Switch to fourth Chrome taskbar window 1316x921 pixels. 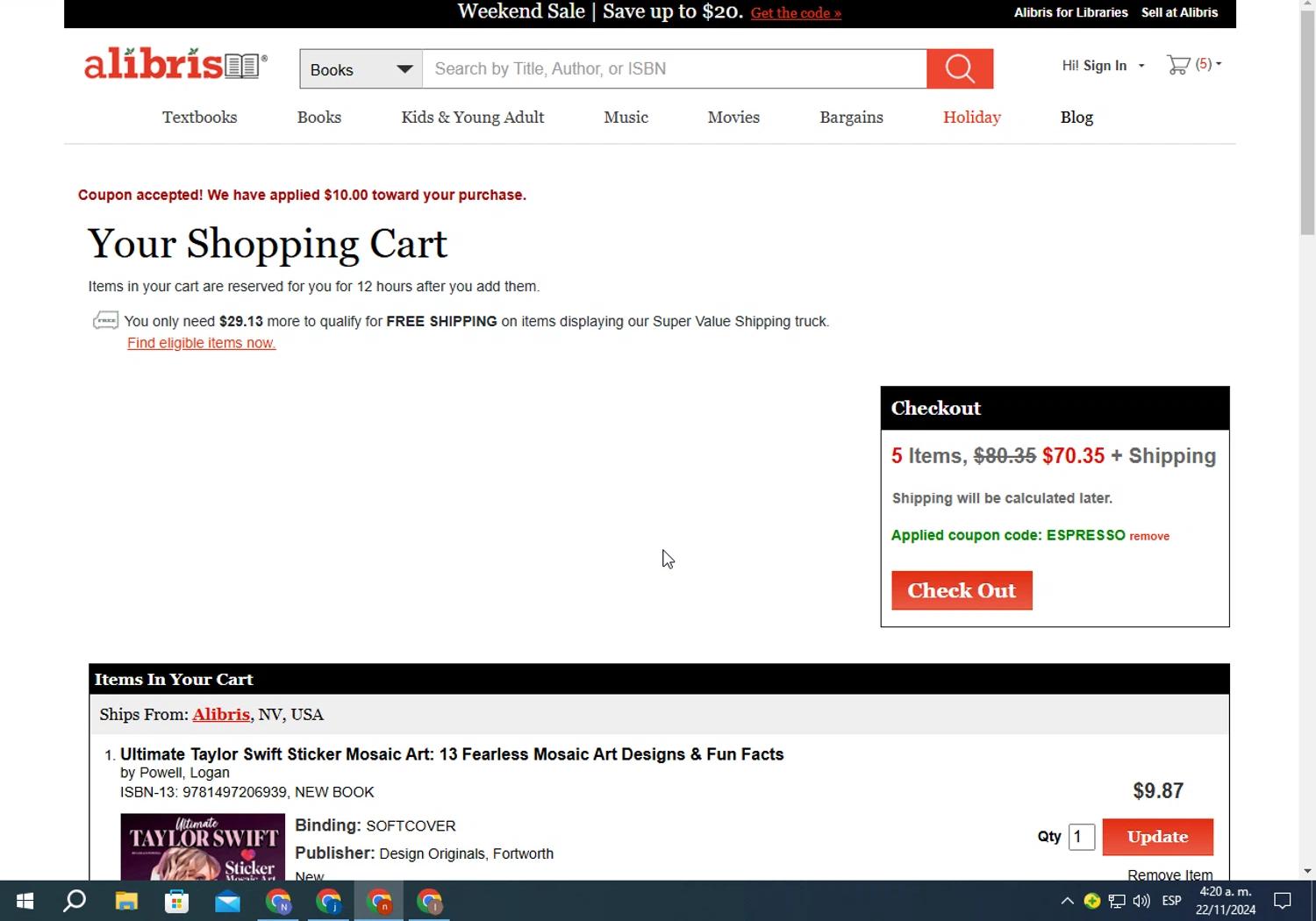point(430,901)
